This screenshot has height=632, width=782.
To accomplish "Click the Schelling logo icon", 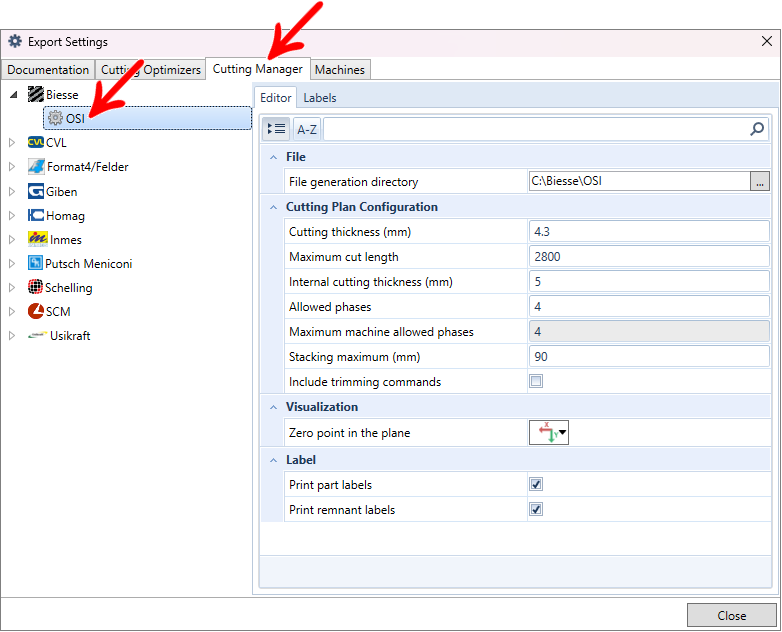I will pyautogui.click(x=35, y=287).
